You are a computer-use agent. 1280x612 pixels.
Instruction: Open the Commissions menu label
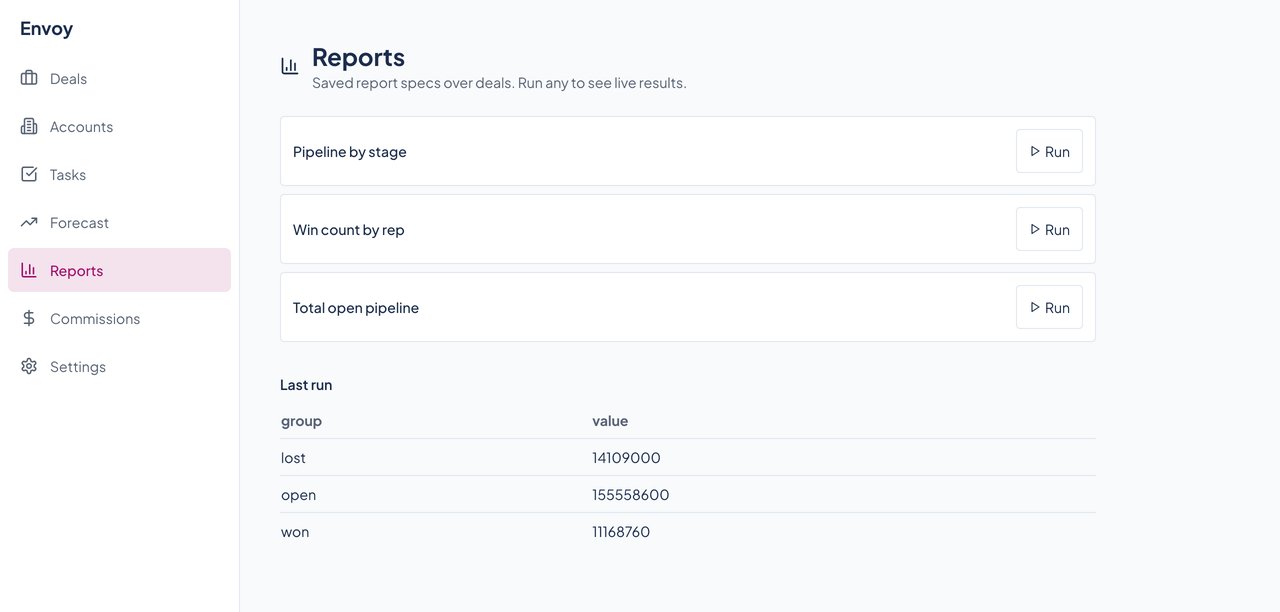[95, 319]
